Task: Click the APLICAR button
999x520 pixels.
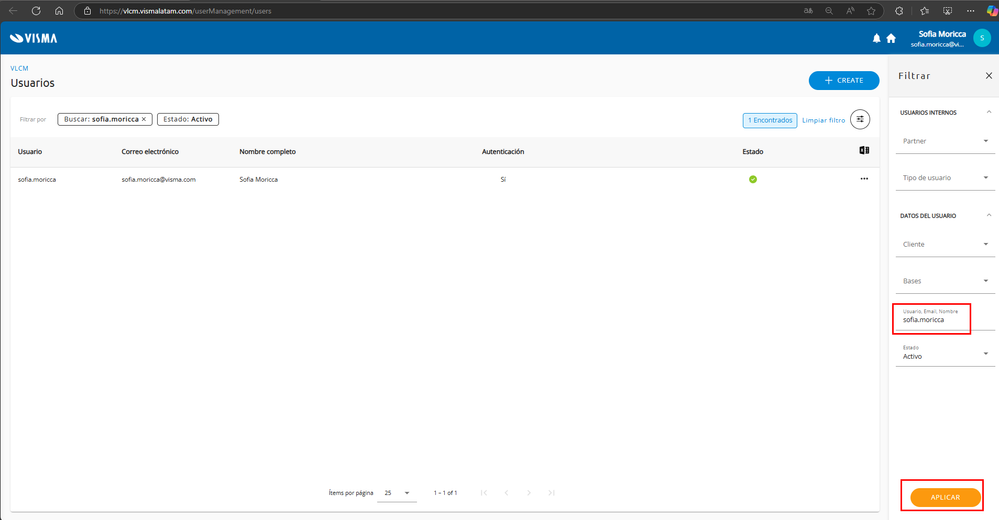Action: 945,497
